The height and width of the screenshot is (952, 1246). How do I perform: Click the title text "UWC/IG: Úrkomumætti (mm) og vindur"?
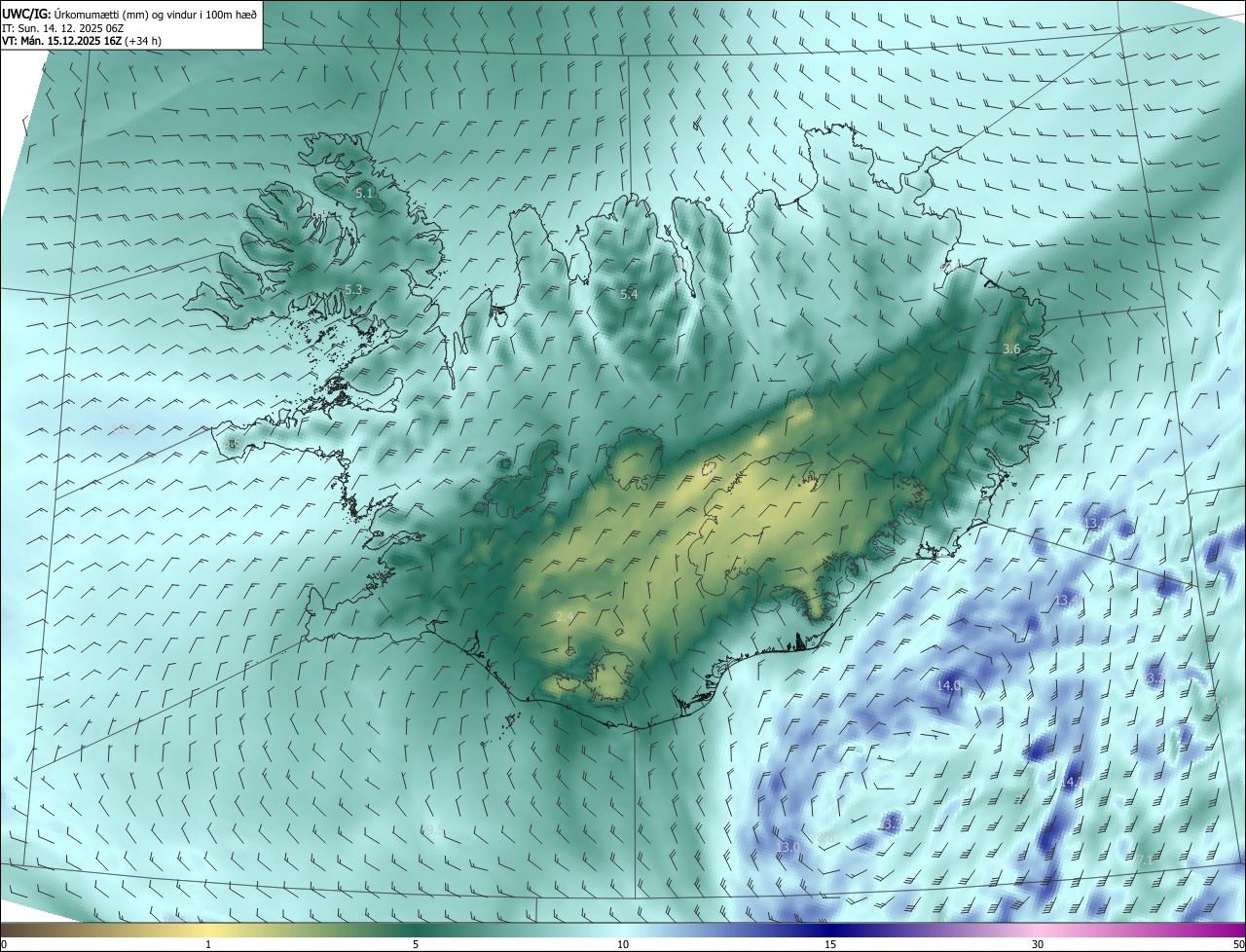pos(100,15)
